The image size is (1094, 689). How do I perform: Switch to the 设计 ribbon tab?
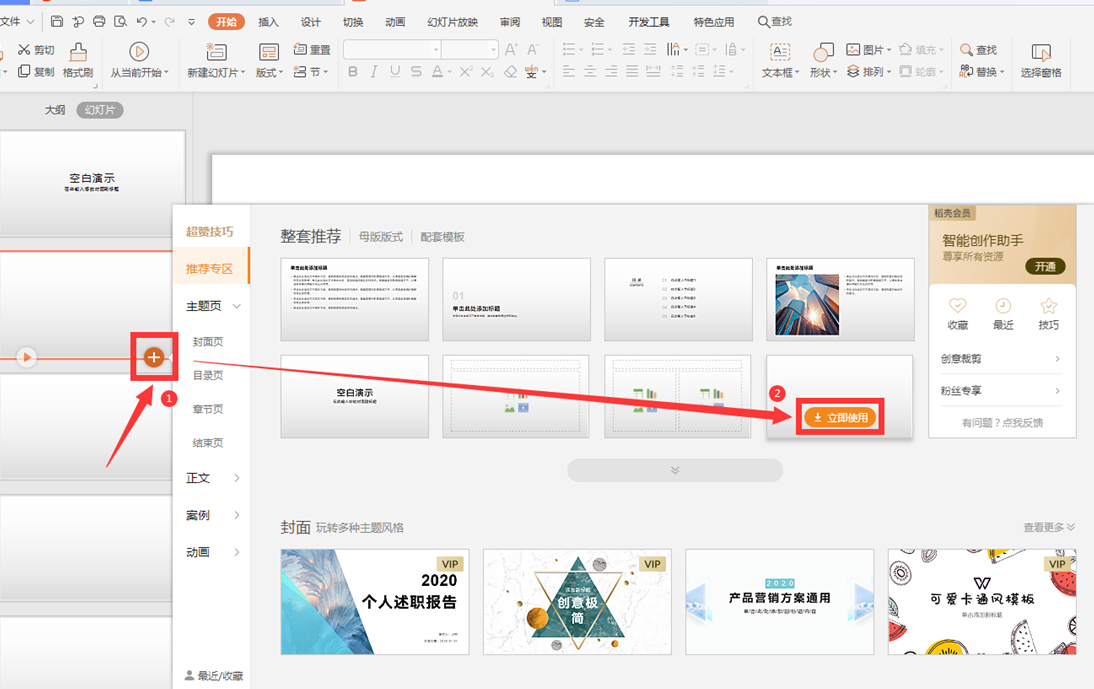click(x=310, y=22)
